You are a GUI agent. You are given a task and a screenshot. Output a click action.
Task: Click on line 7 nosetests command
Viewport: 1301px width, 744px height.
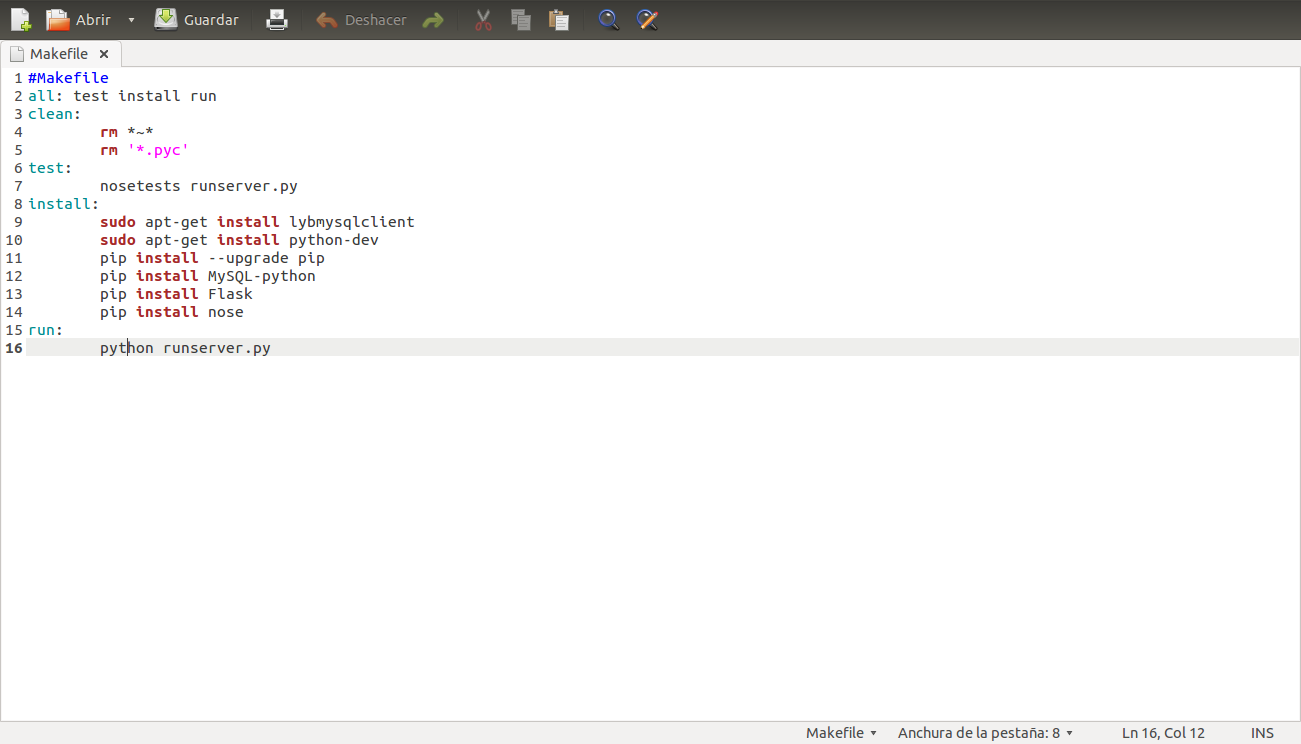[x=196, y=185]
